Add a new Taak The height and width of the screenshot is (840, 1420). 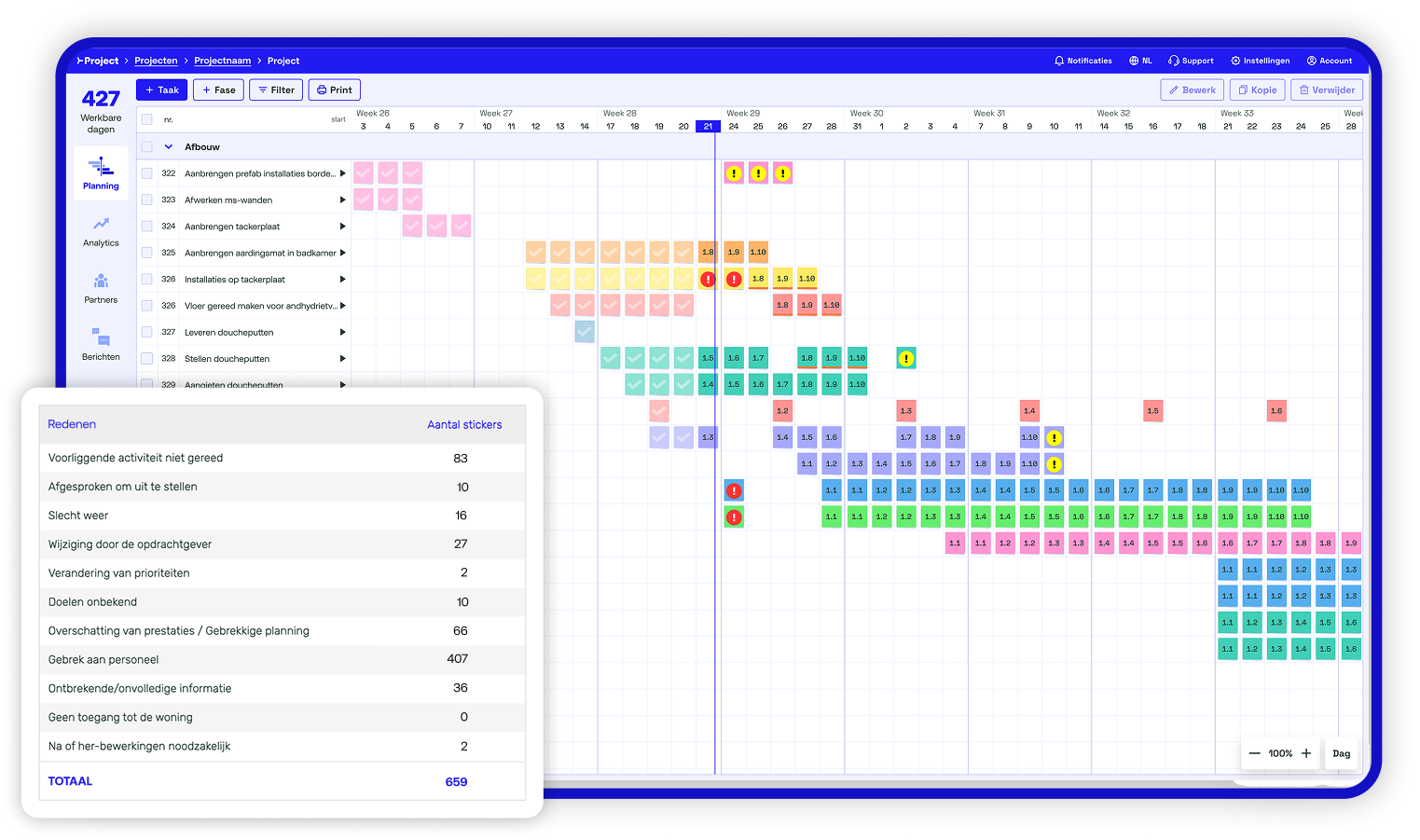[x=162, y=90]
